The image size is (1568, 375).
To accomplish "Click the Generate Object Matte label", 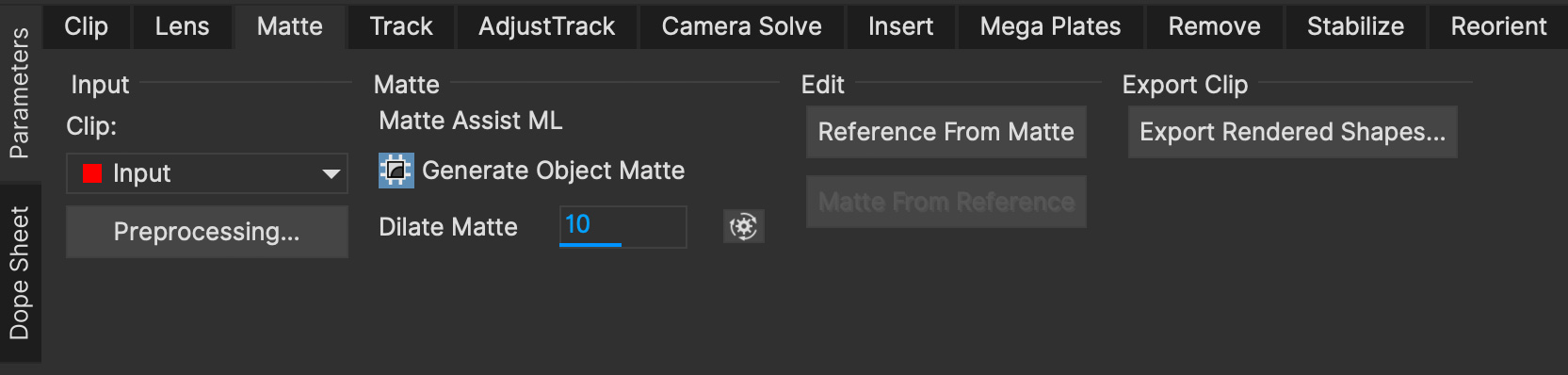I will [x=554, y=171].
